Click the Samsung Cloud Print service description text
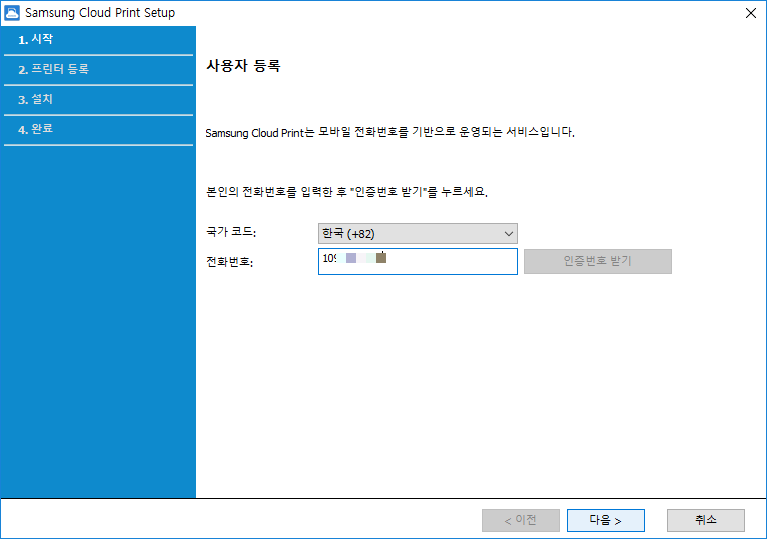Screen dimensions: 767x539 (x=390, y=132)
